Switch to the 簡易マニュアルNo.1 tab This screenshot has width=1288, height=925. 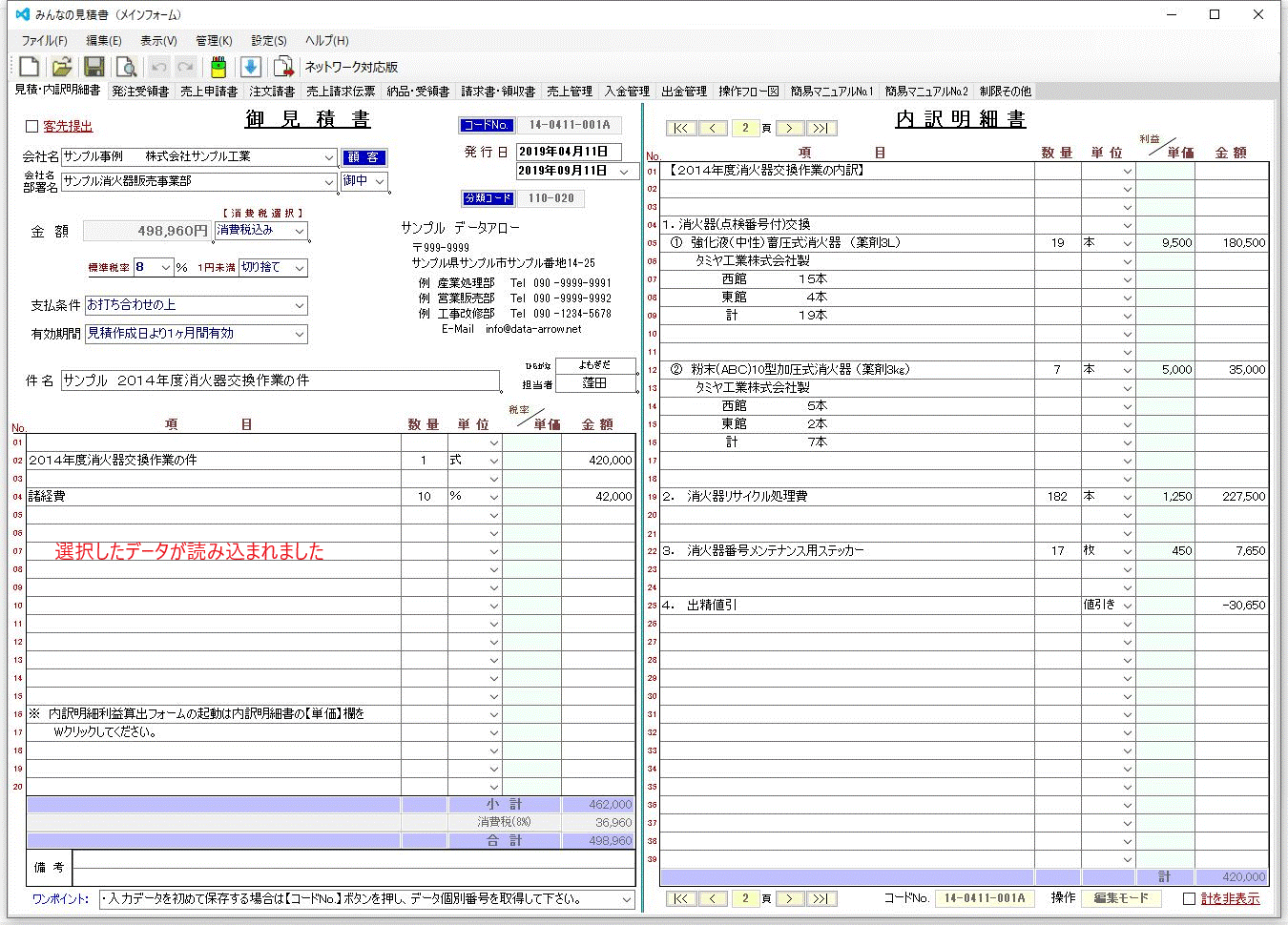[832, 92]
